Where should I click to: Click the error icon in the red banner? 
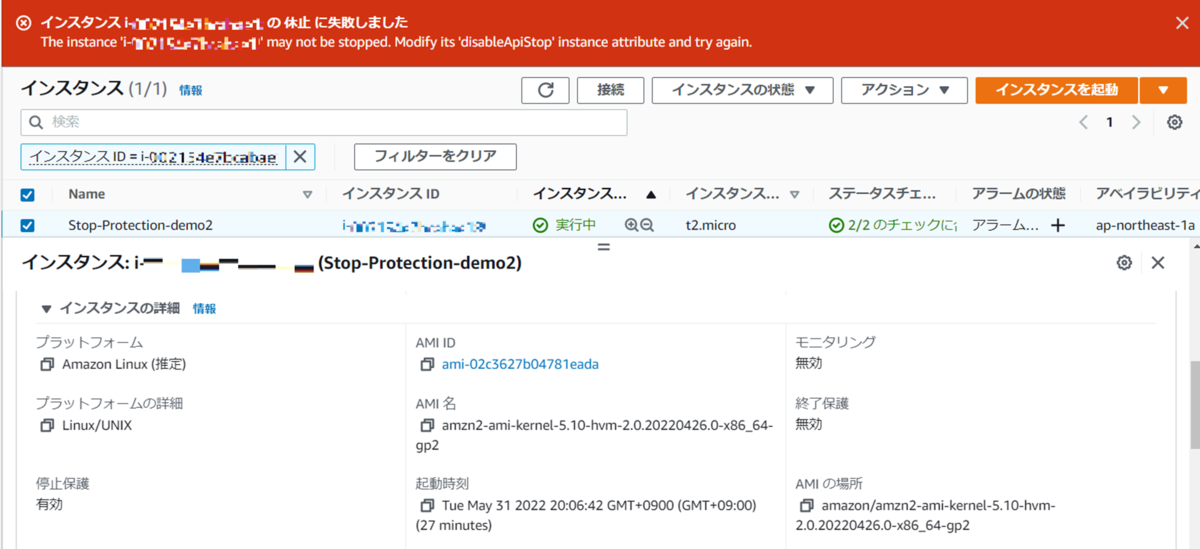[24, 23]
